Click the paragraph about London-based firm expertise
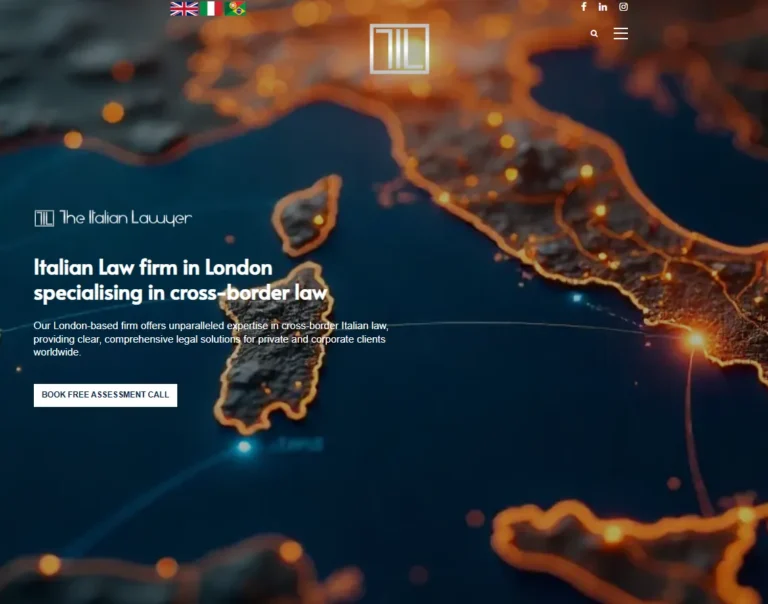This screenshot has width=768, height=604. coord(210,339)
